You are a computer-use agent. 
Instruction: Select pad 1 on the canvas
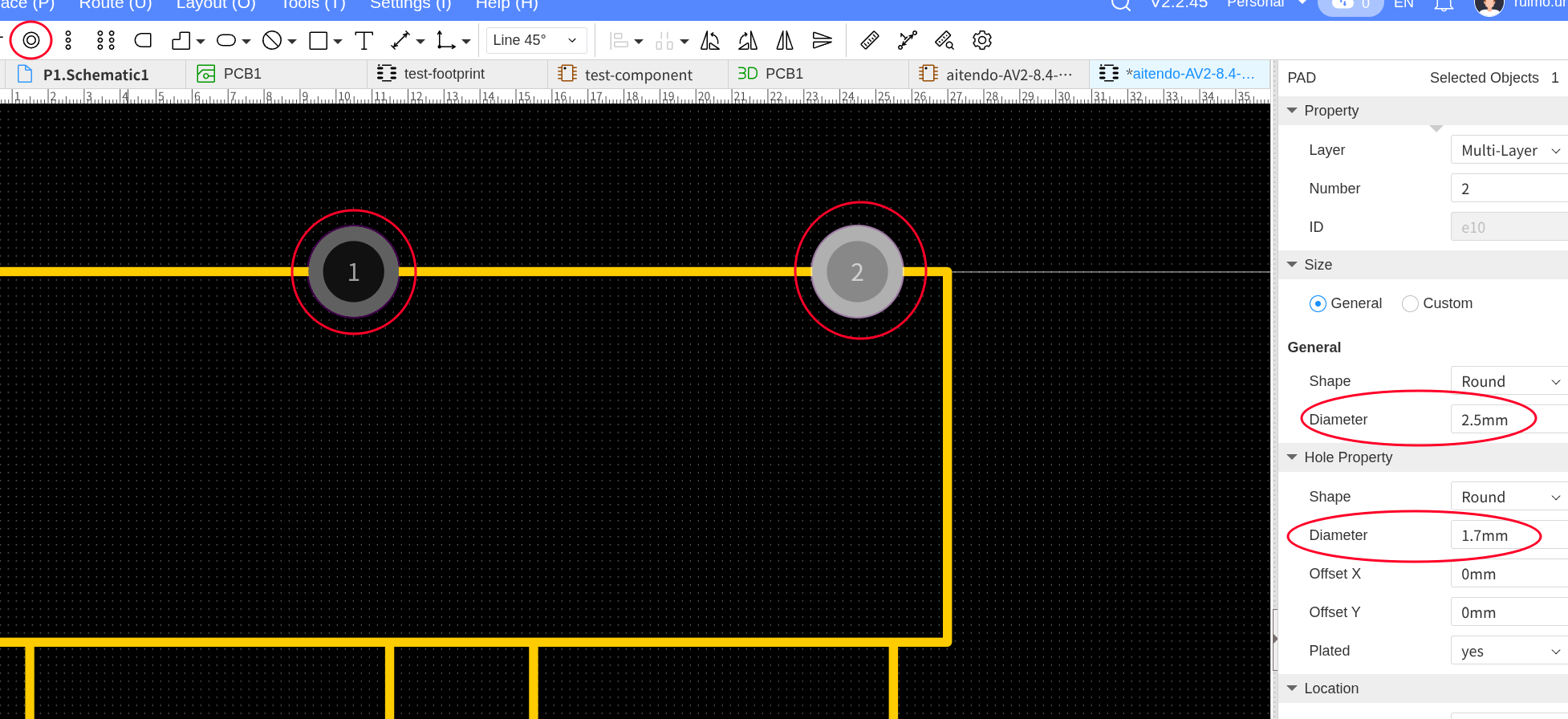[353, 272]
